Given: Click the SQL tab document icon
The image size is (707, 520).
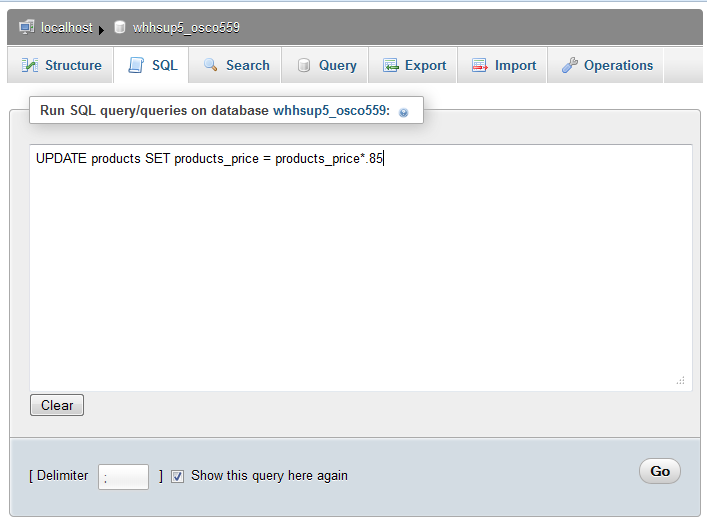Looking at the screenshot, I should [x=136, y=65].
